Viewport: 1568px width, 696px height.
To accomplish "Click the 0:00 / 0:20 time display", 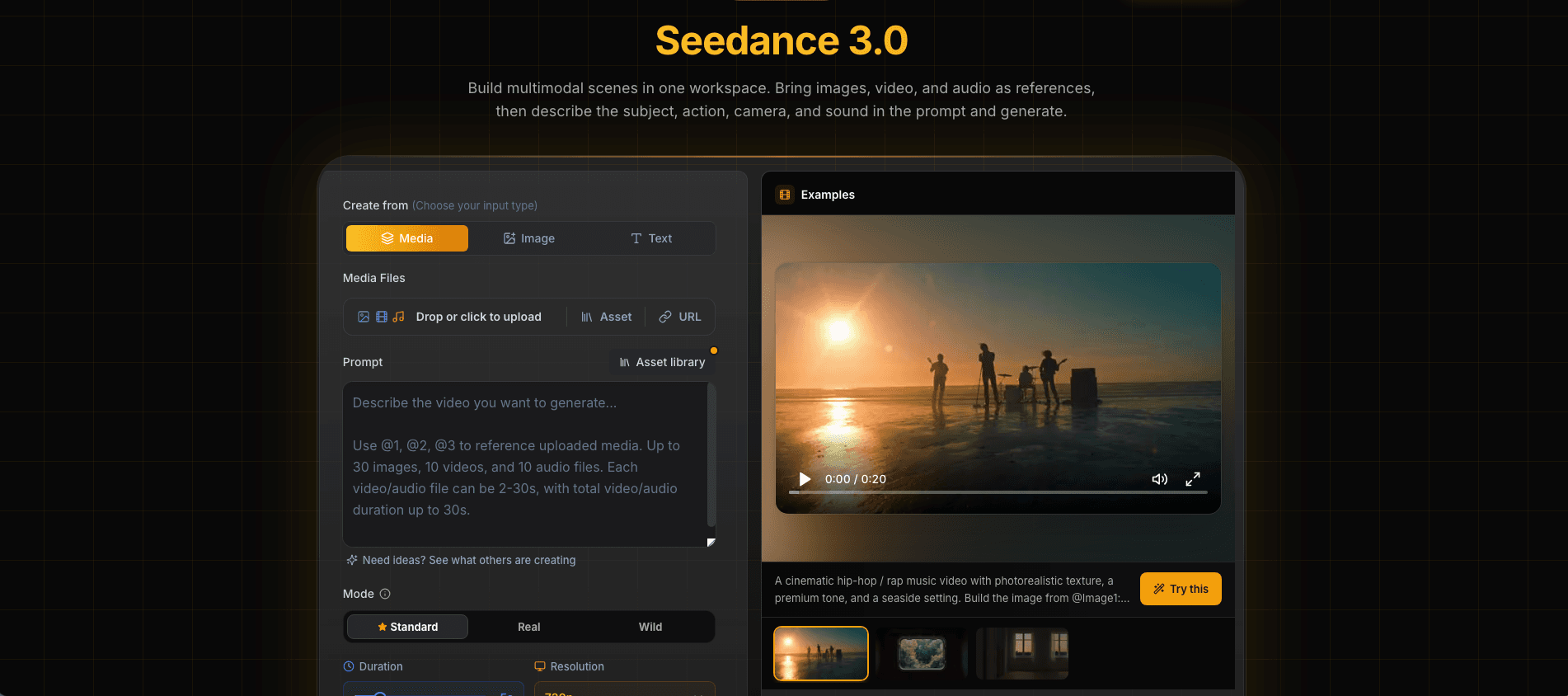I will tap(856, 479).
